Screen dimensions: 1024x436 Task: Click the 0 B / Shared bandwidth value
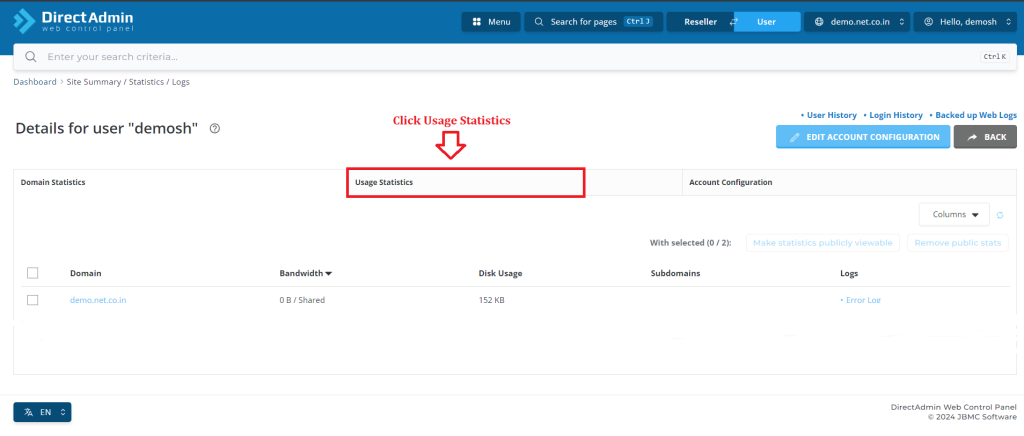[x=302, y=300]
